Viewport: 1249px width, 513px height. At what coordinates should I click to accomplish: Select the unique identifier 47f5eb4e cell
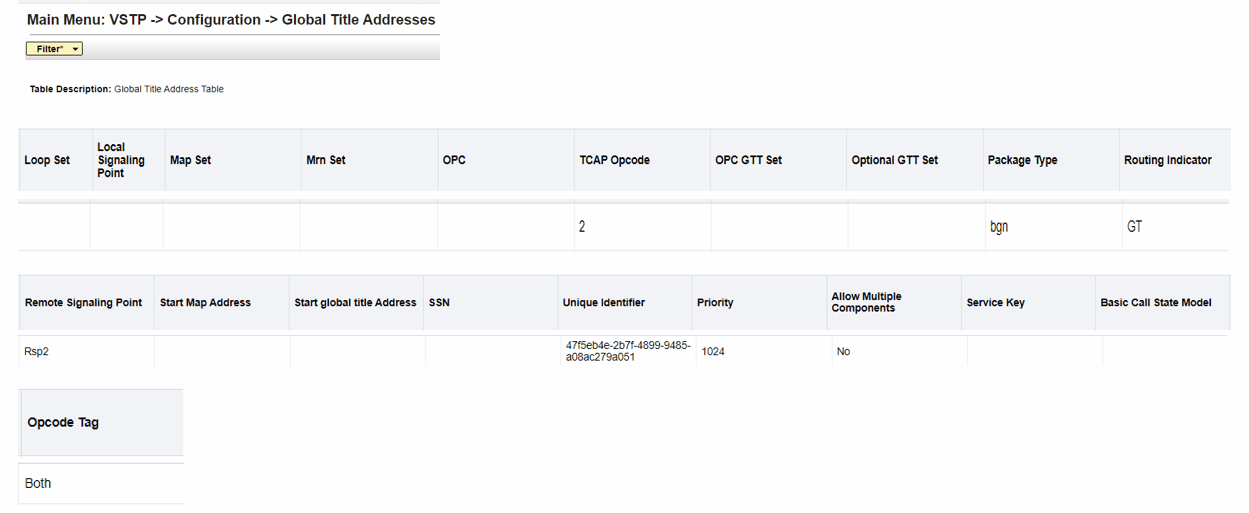click(627, 351)
